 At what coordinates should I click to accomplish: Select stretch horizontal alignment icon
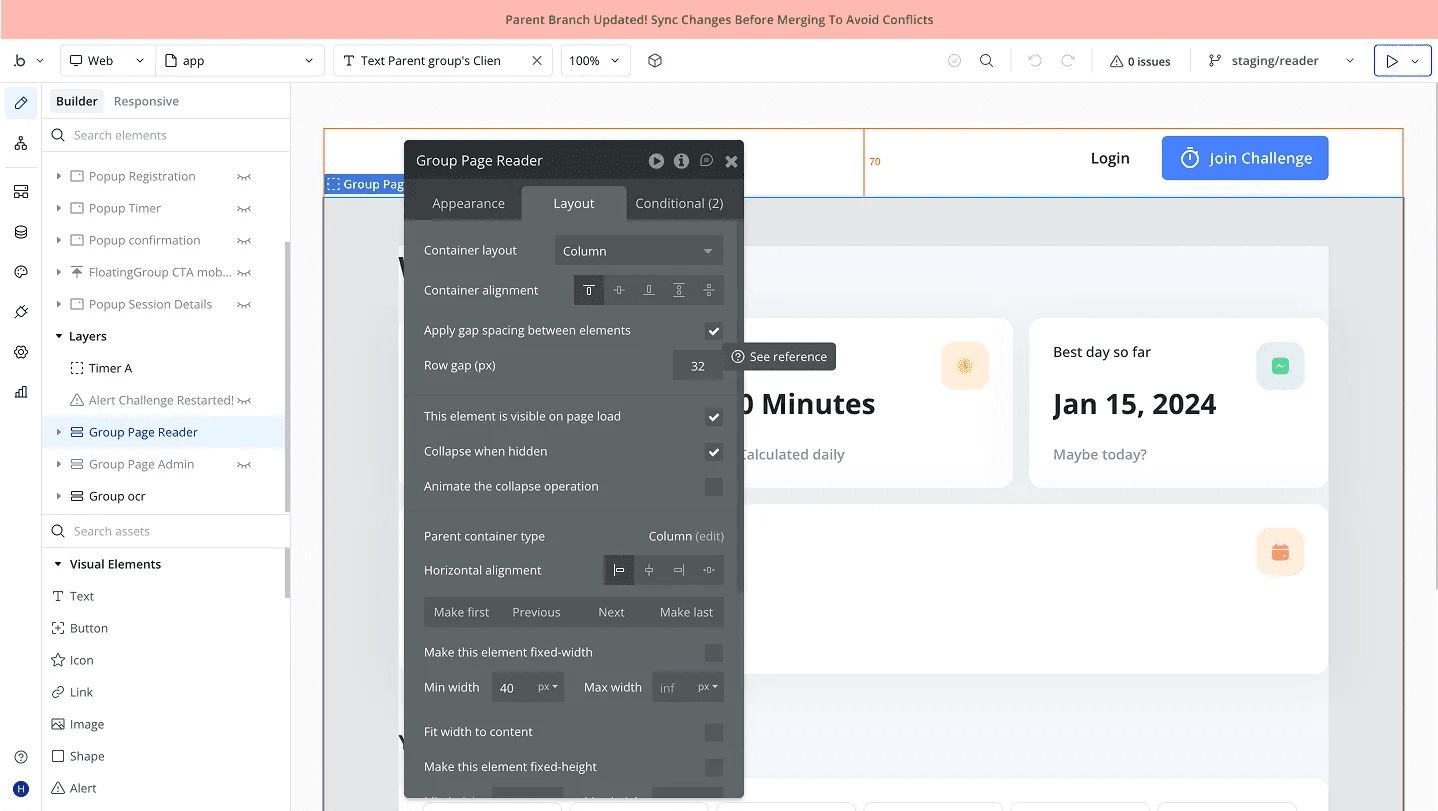[709, 570]
